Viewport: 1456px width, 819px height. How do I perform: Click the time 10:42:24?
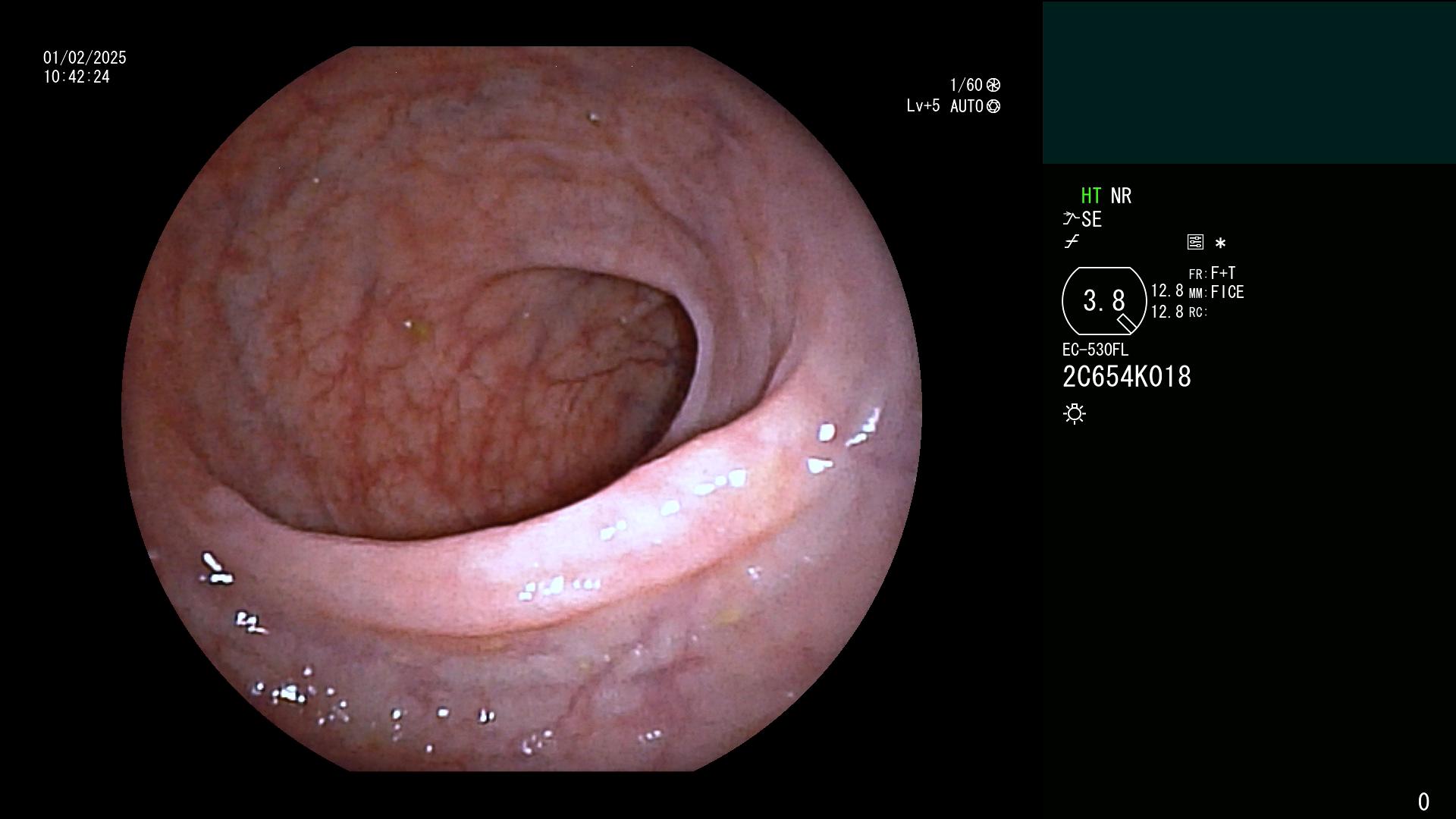(77, 77)
